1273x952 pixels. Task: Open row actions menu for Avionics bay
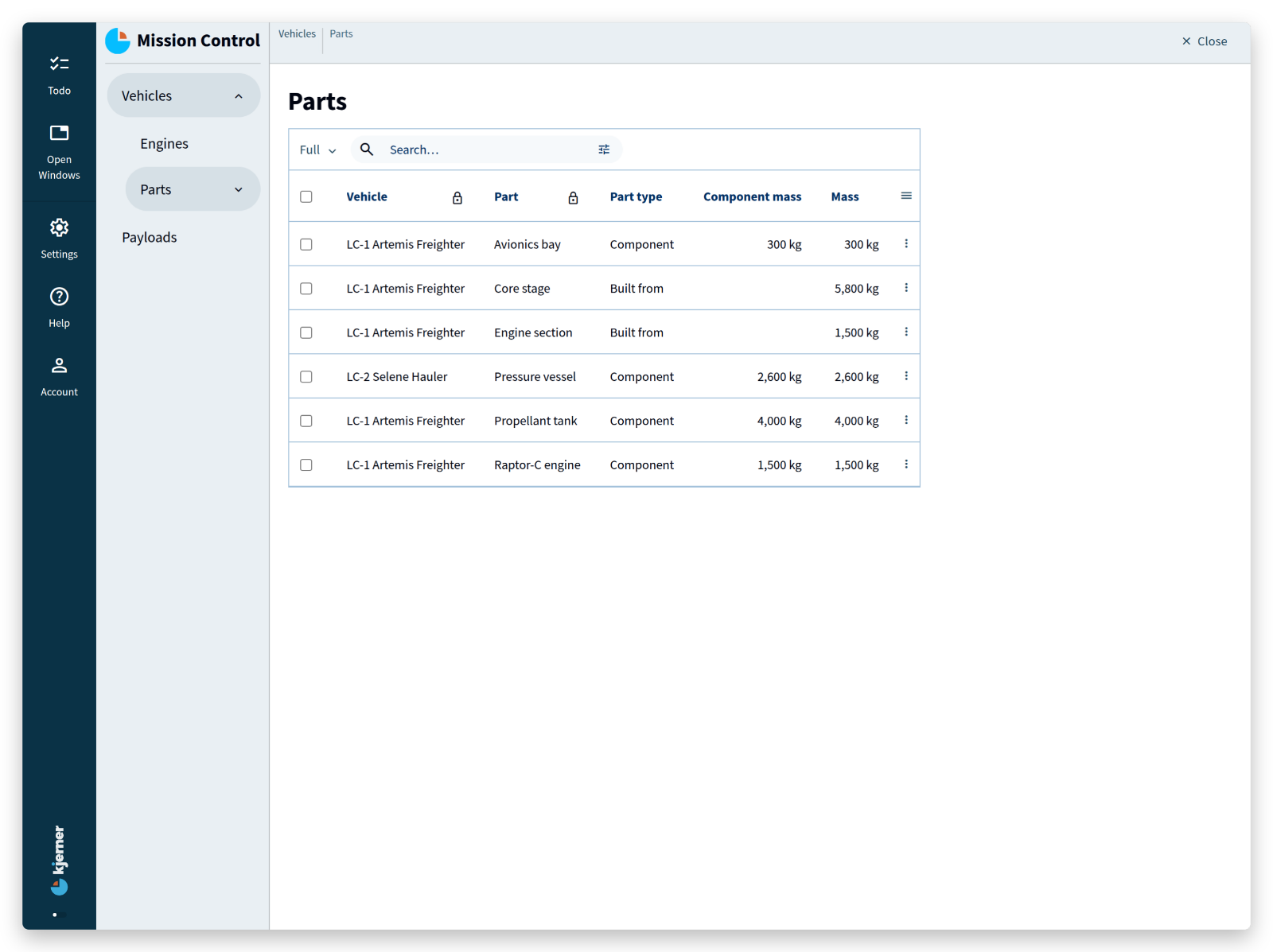[x=906, y=244]
